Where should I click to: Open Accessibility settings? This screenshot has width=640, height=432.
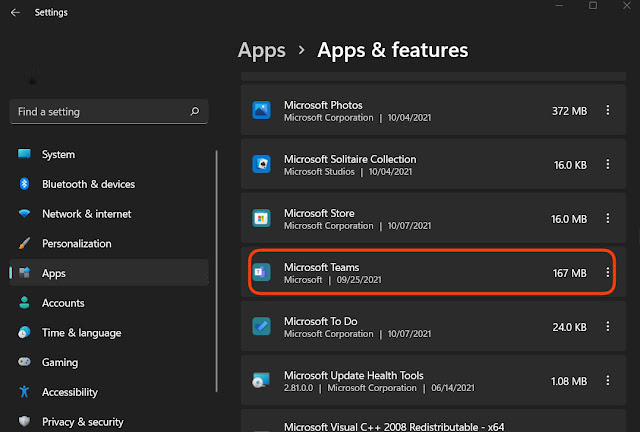109,392
